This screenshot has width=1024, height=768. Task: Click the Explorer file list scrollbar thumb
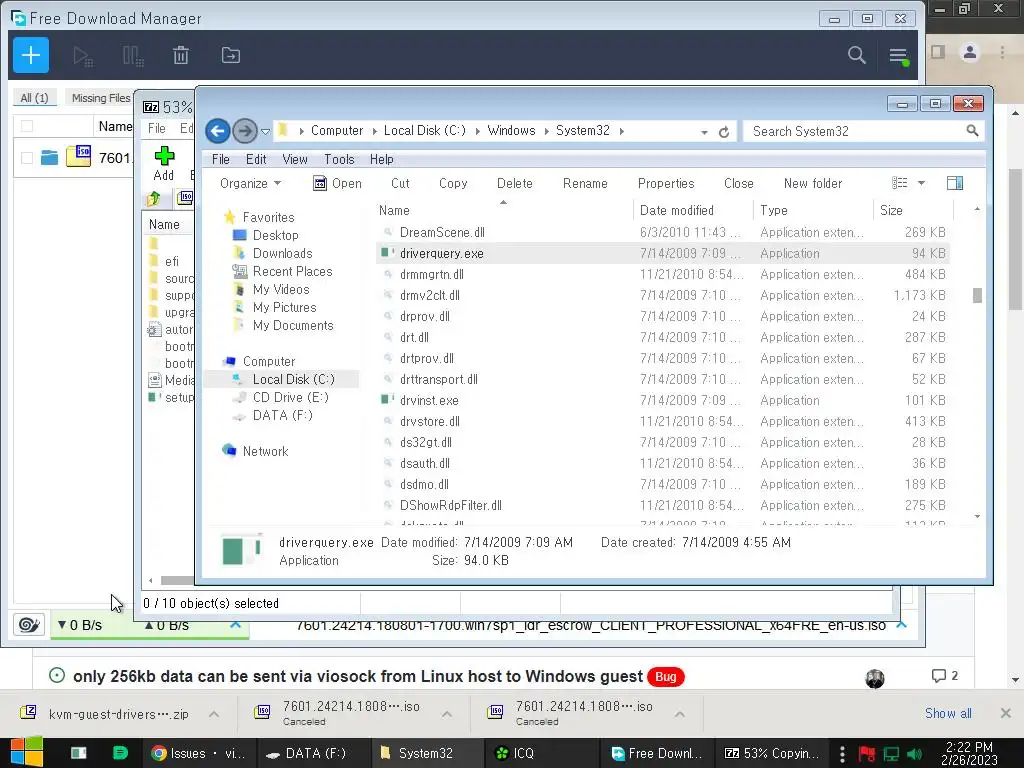tap(977, 296)
